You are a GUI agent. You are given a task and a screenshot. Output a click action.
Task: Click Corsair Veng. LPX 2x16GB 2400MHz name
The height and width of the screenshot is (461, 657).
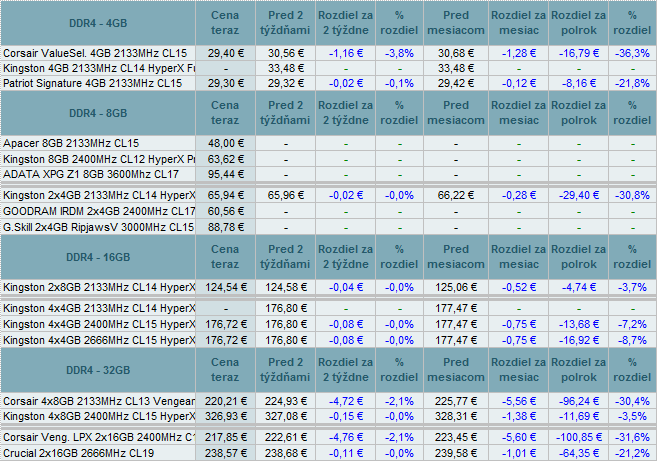click(x=99, y=438)
